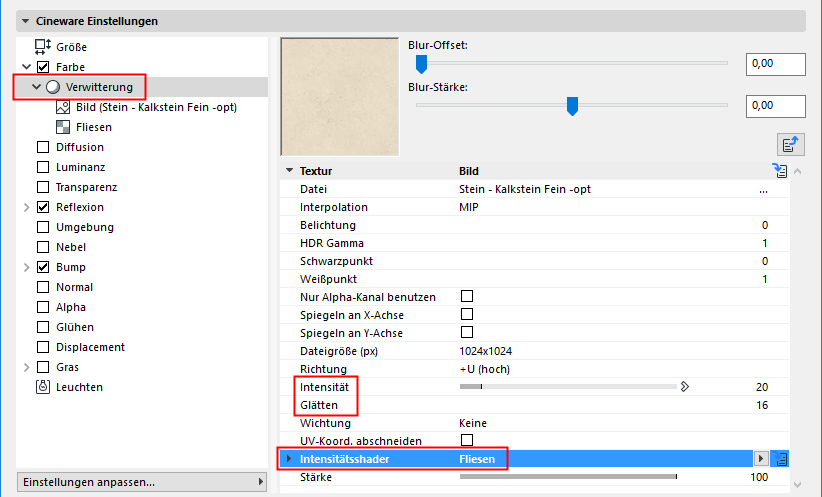Screen dimensions: 822x497
Task: Enable the Glühen channel checkbox
Action: point(43,327)
